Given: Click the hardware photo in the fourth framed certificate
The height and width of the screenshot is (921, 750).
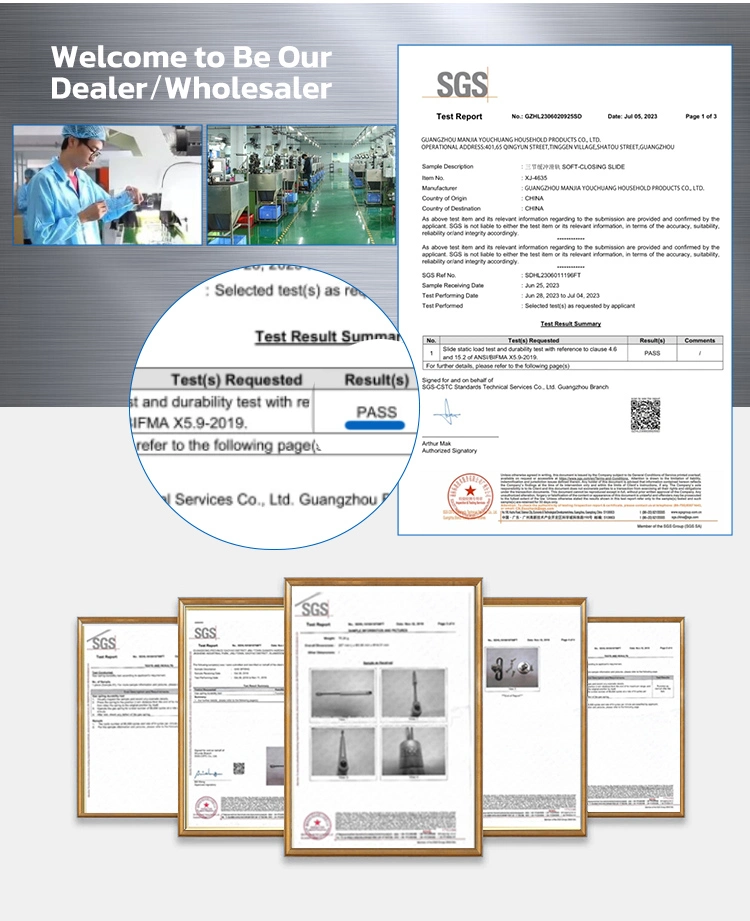Looking at the screenshot, I should 512,667.
